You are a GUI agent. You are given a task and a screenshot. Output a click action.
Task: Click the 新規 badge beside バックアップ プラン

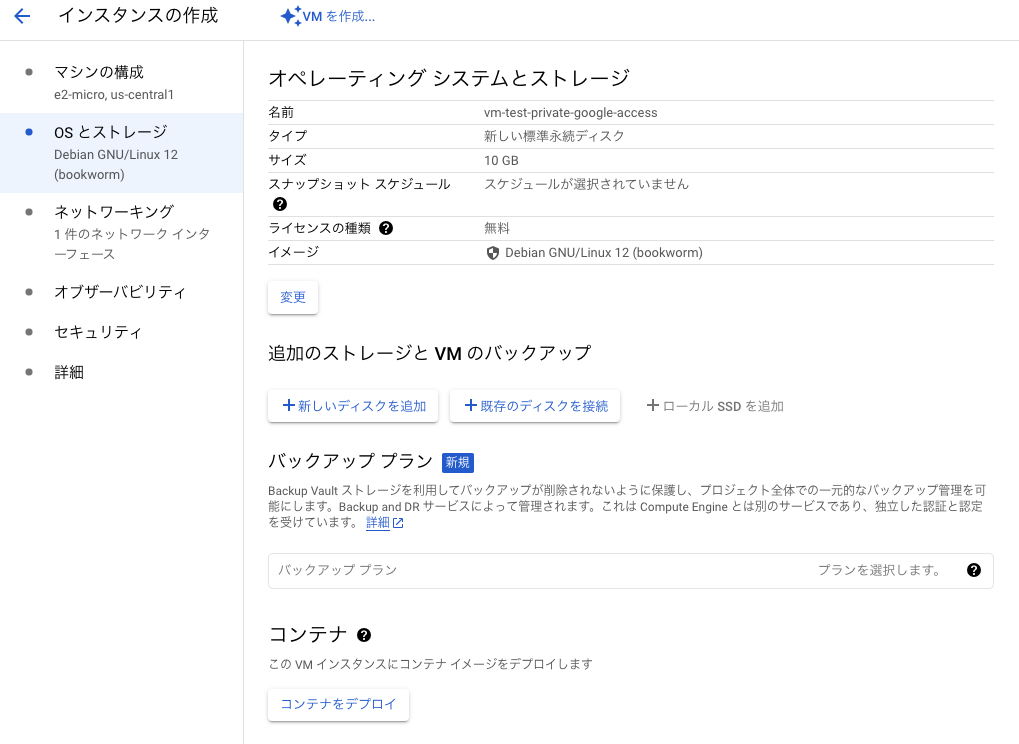click(458, 463)
